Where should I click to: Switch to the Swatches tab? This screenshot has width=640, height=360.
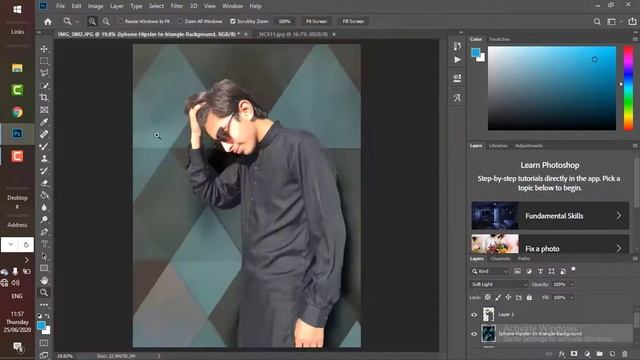[499, 39]
